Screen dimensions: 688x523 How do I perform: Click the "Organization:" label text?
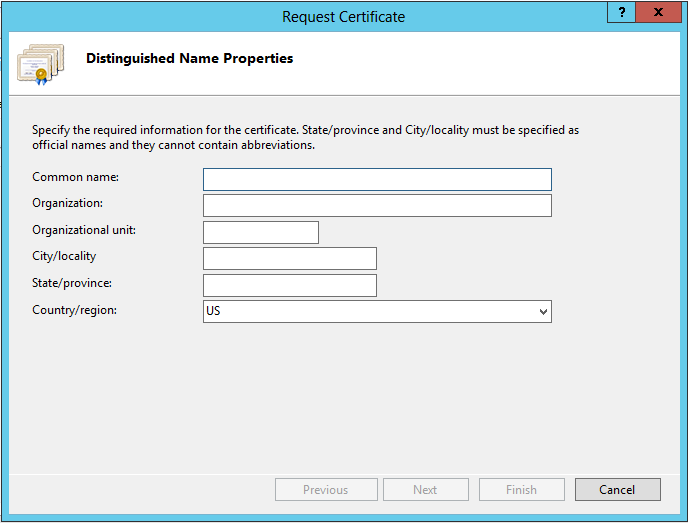[67, 203]
